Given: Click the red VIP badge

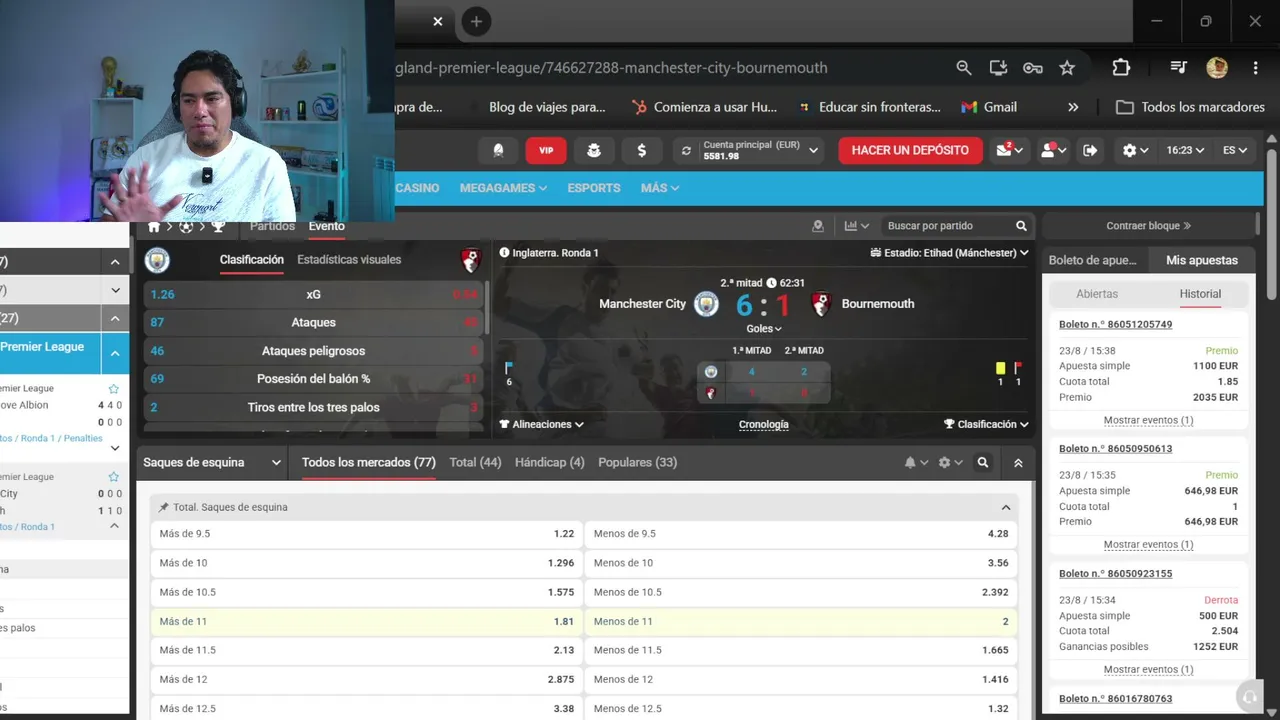Looking at the screenshot, I should coord(546,150).
